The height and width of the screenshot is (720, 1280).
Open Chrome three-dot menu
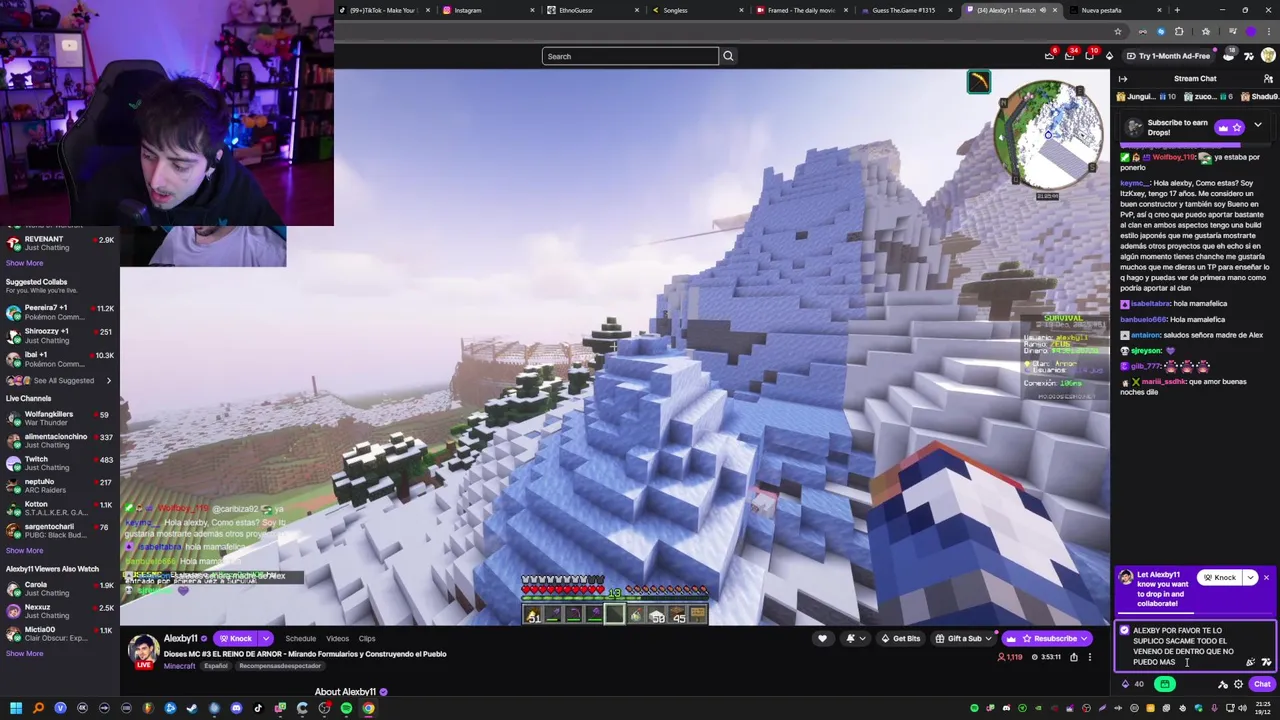1269,31
